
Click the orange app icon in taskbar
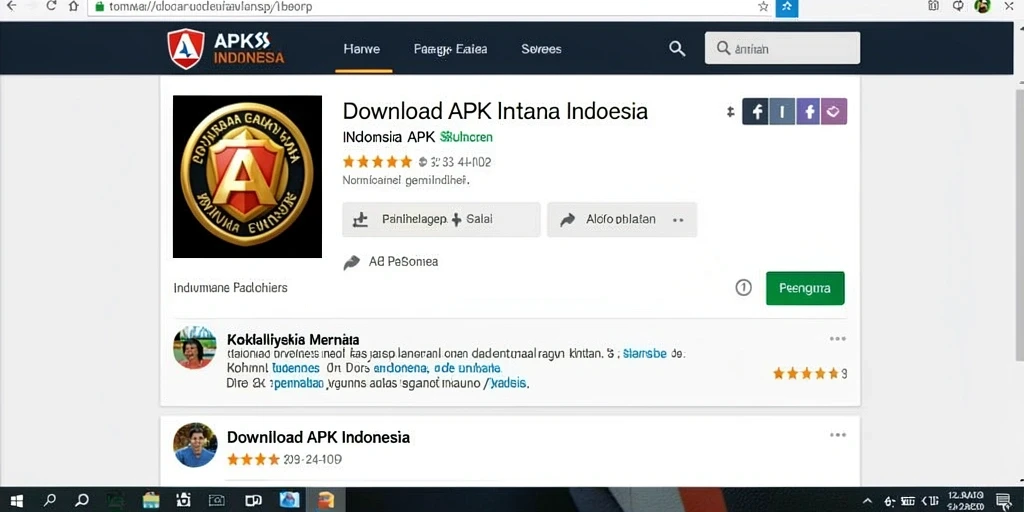[x=325, y=500]
